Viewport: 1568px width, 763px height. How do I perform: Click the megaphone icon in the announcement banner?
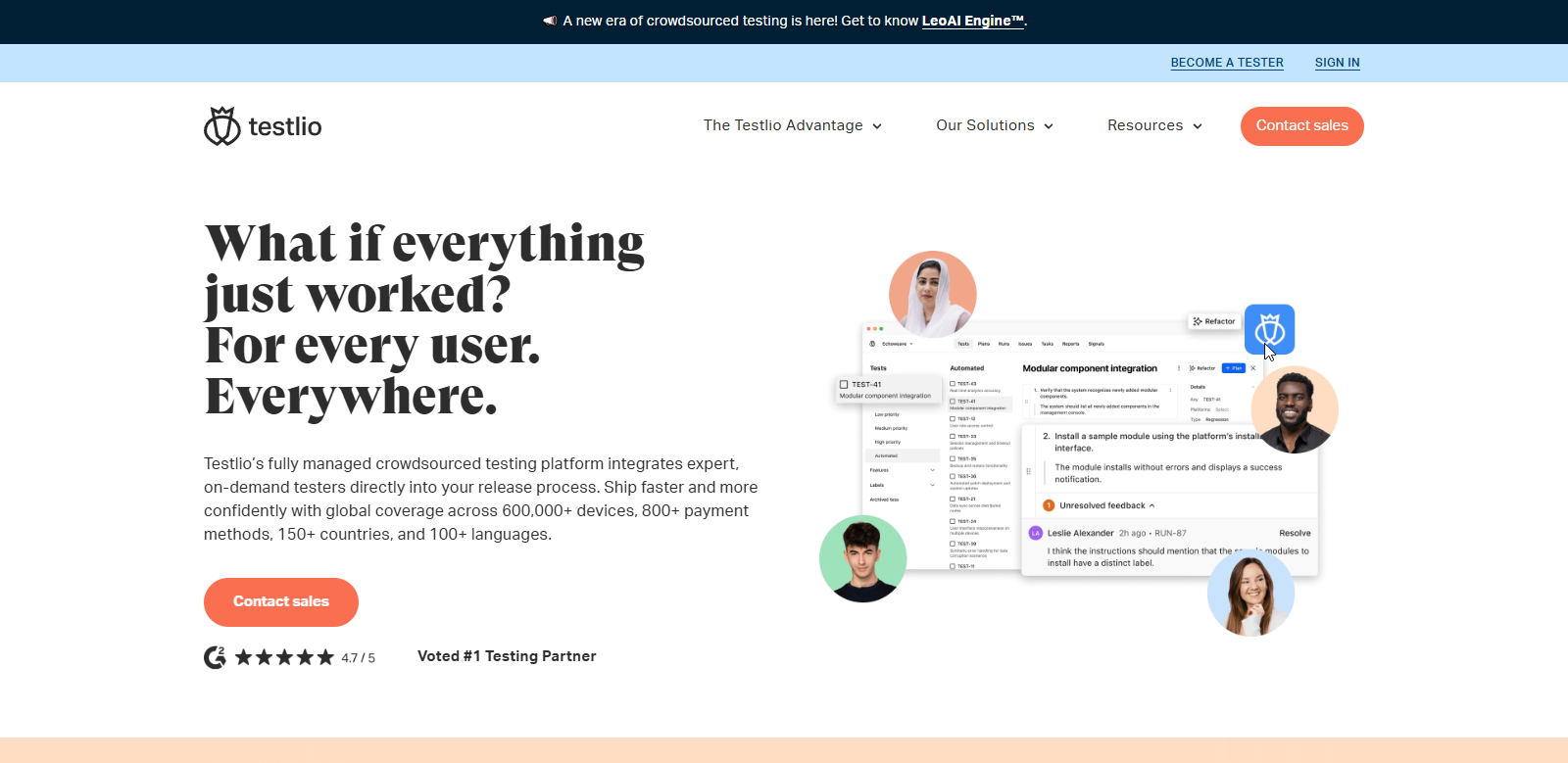tap(550, 21)
